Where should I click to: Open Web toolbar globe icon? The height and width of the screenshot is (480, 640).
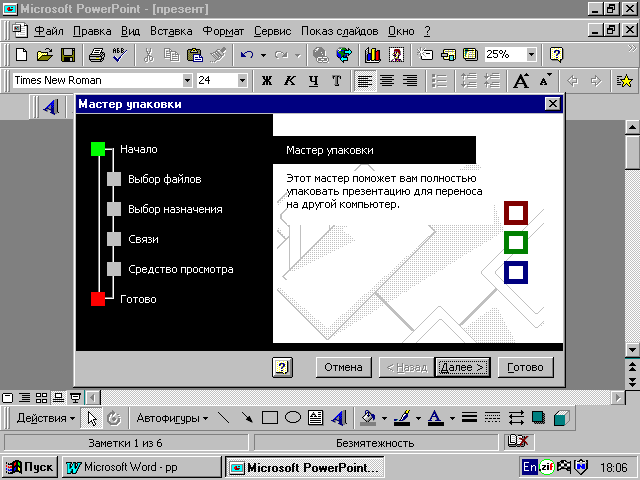344,54
